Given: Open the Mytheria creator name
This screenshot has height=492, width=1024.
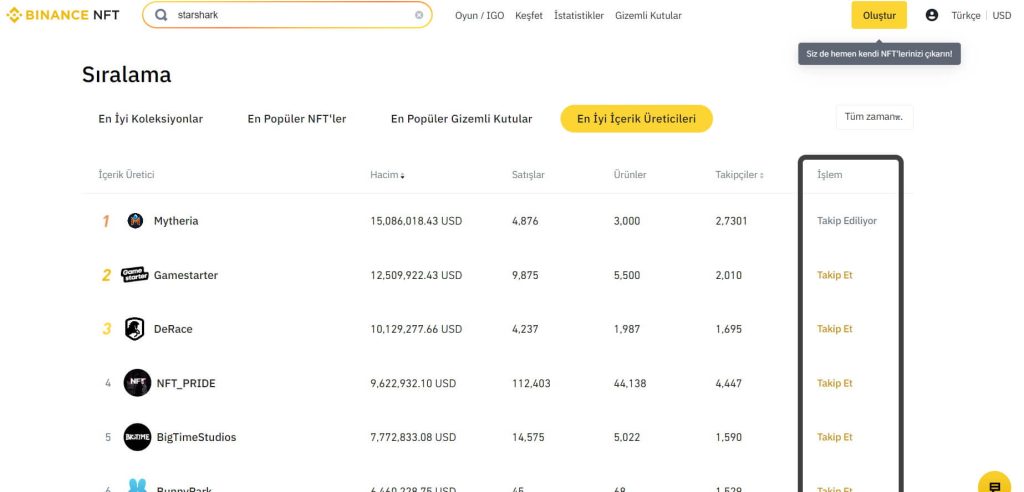Looking at the screenshot, I should (x=176, y=221).
